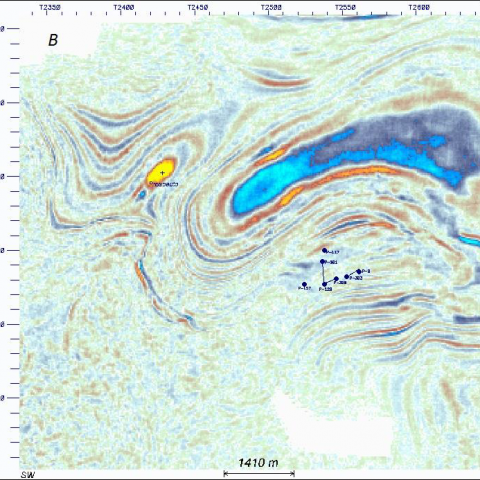Click the panel label B
Screen dimensions: 480x480
pyautogui.click(x=53, y=40)
